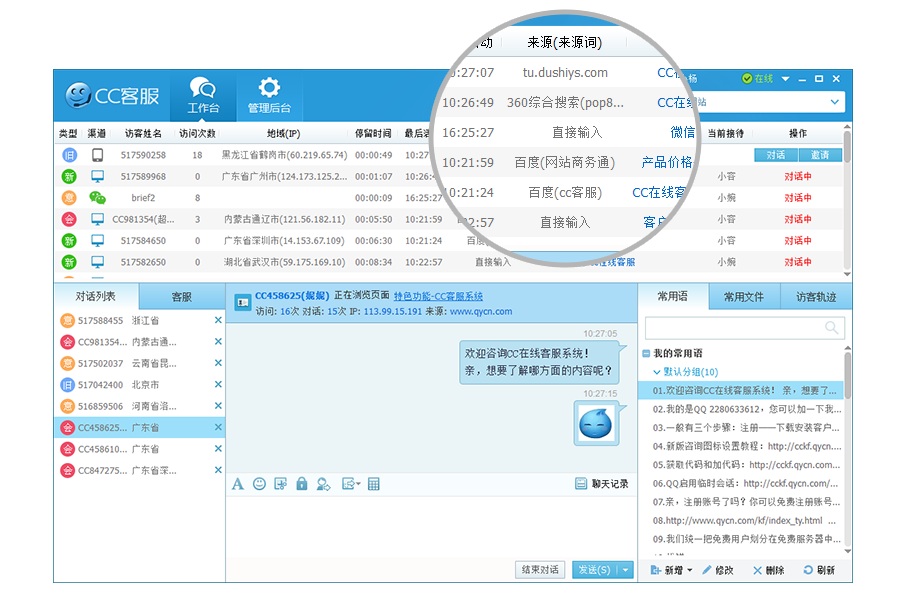Image resolution: width=900 pixels, height=600 pixels.
Task: Switch to the 常用语 tab
Action: (x=673, y=296)
